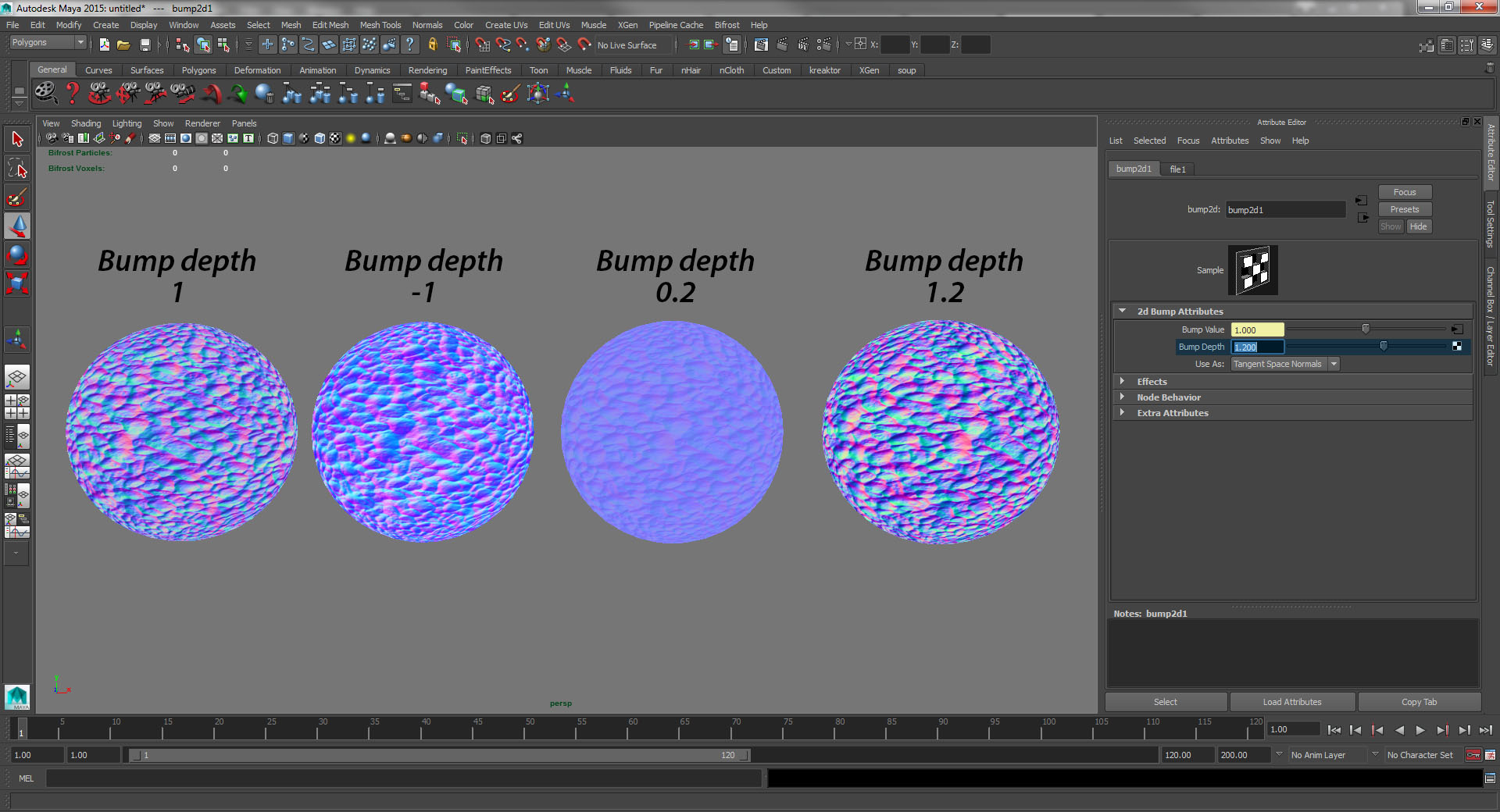Click the Bump Value input field
The width and height of the screenshot is (1500, 812).
(x=1256, y=329)
